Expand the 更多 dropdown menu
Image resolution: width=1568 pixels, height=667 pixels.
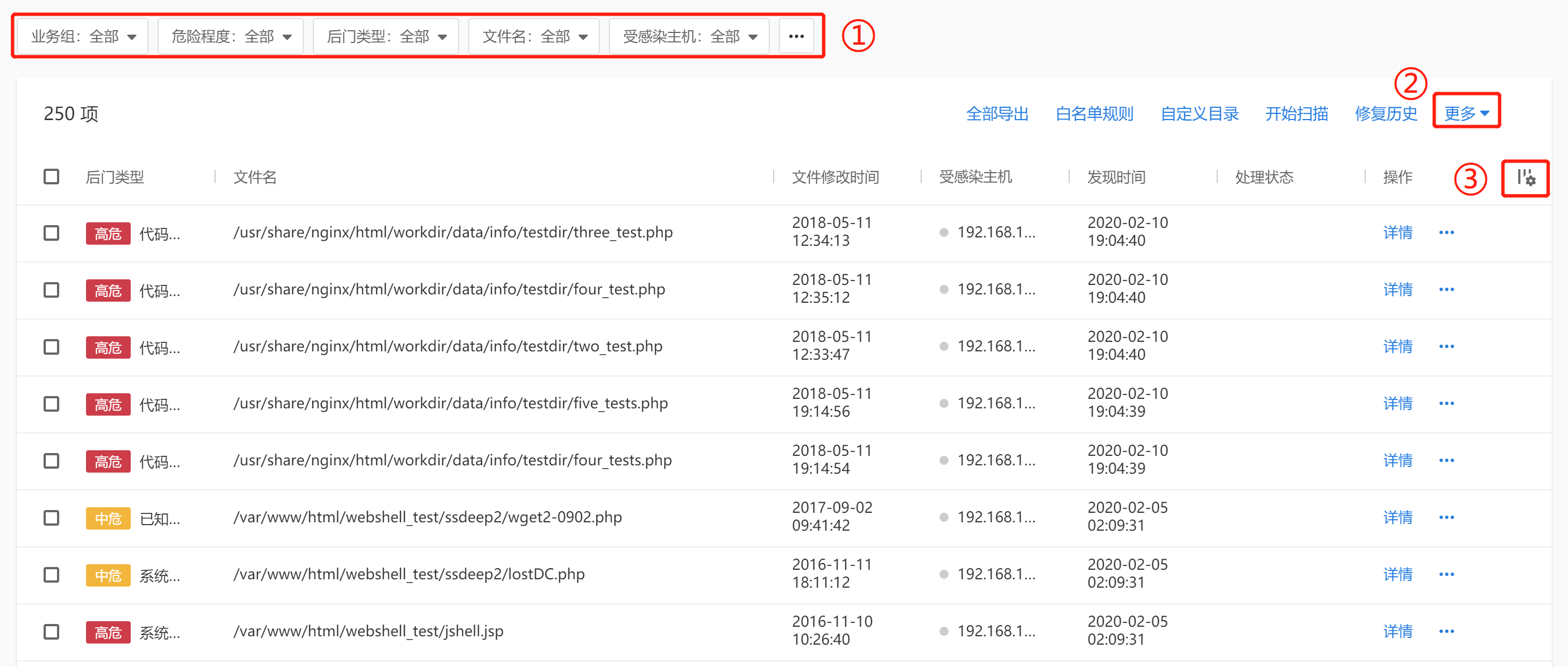(1466, 113)
